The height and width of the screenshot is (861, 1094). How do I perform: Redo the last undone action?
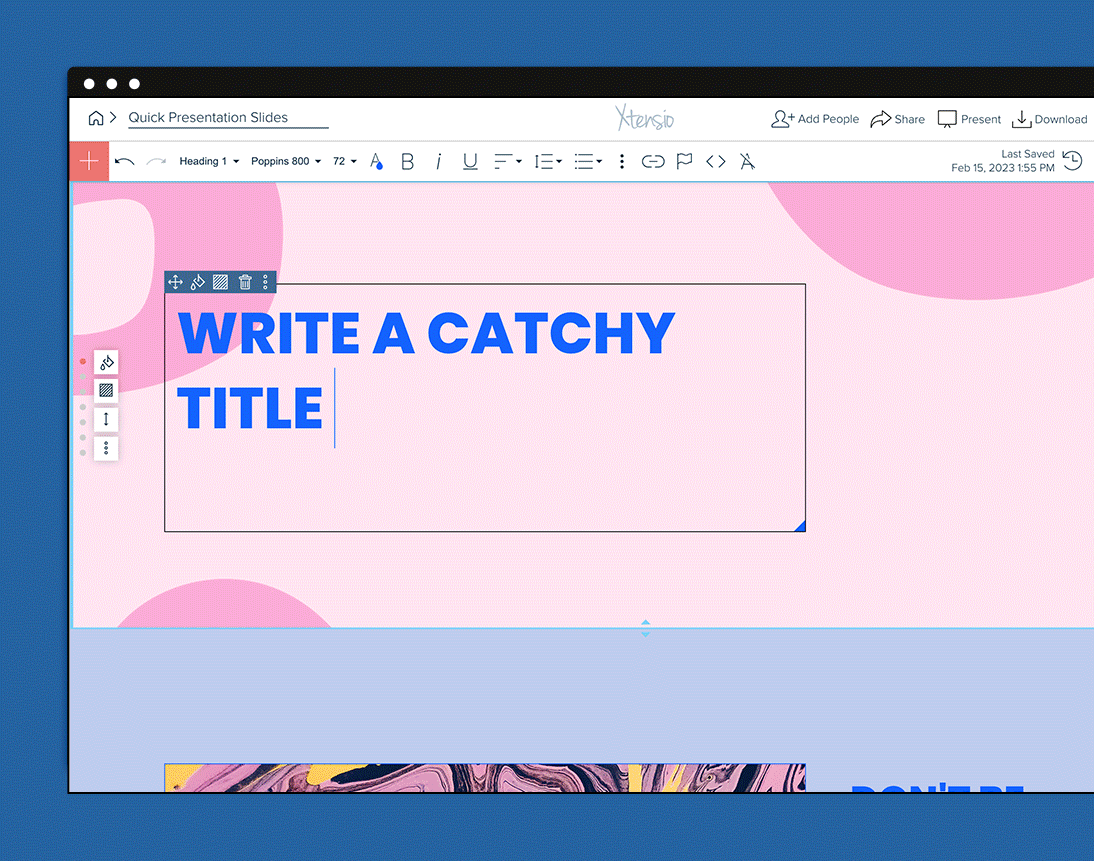[x=156, y=162]
